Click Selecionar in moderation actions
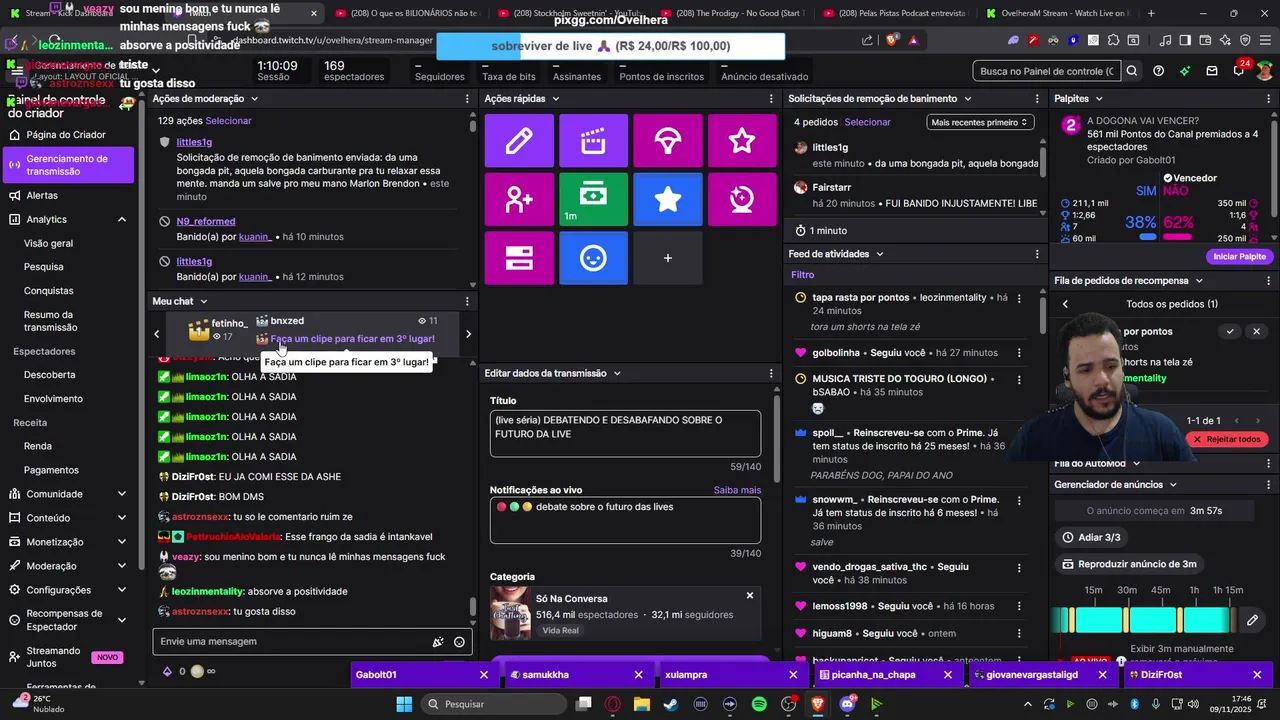 [x=229, y=121]
